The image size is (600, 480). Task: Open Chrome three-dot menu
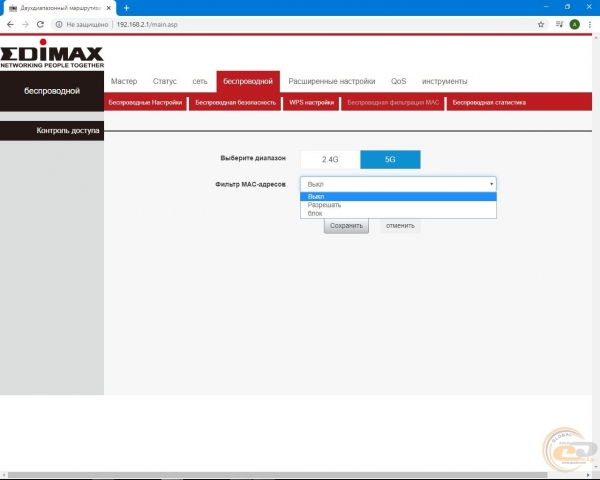590,24
